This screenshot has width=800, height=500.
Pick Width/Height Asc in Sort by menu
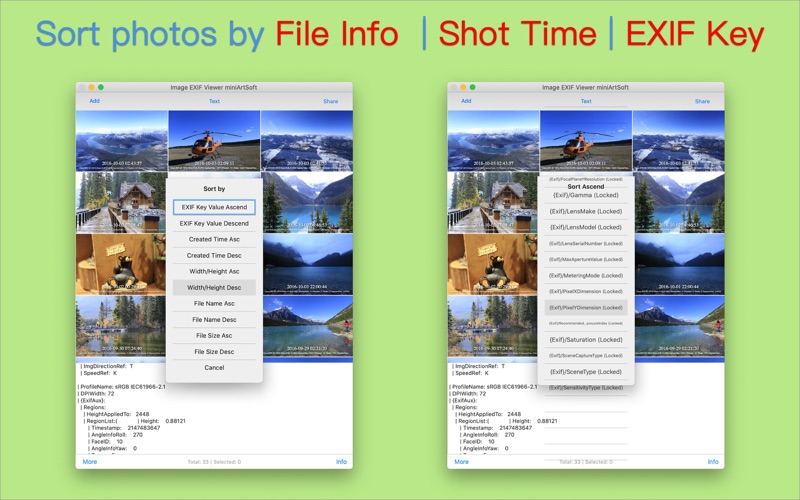click(214, 271)
